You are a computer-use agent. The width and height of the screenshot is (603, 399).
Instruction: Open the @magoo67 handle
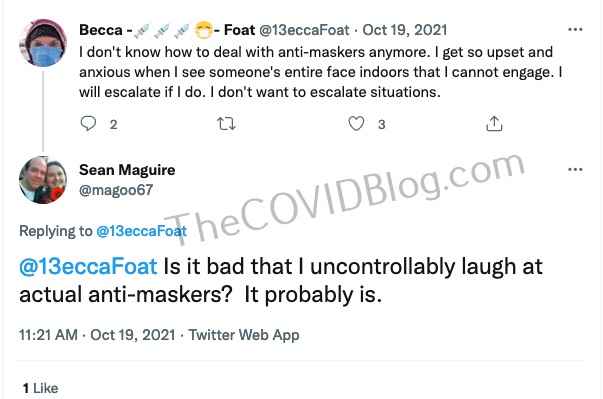pos(116,190)
